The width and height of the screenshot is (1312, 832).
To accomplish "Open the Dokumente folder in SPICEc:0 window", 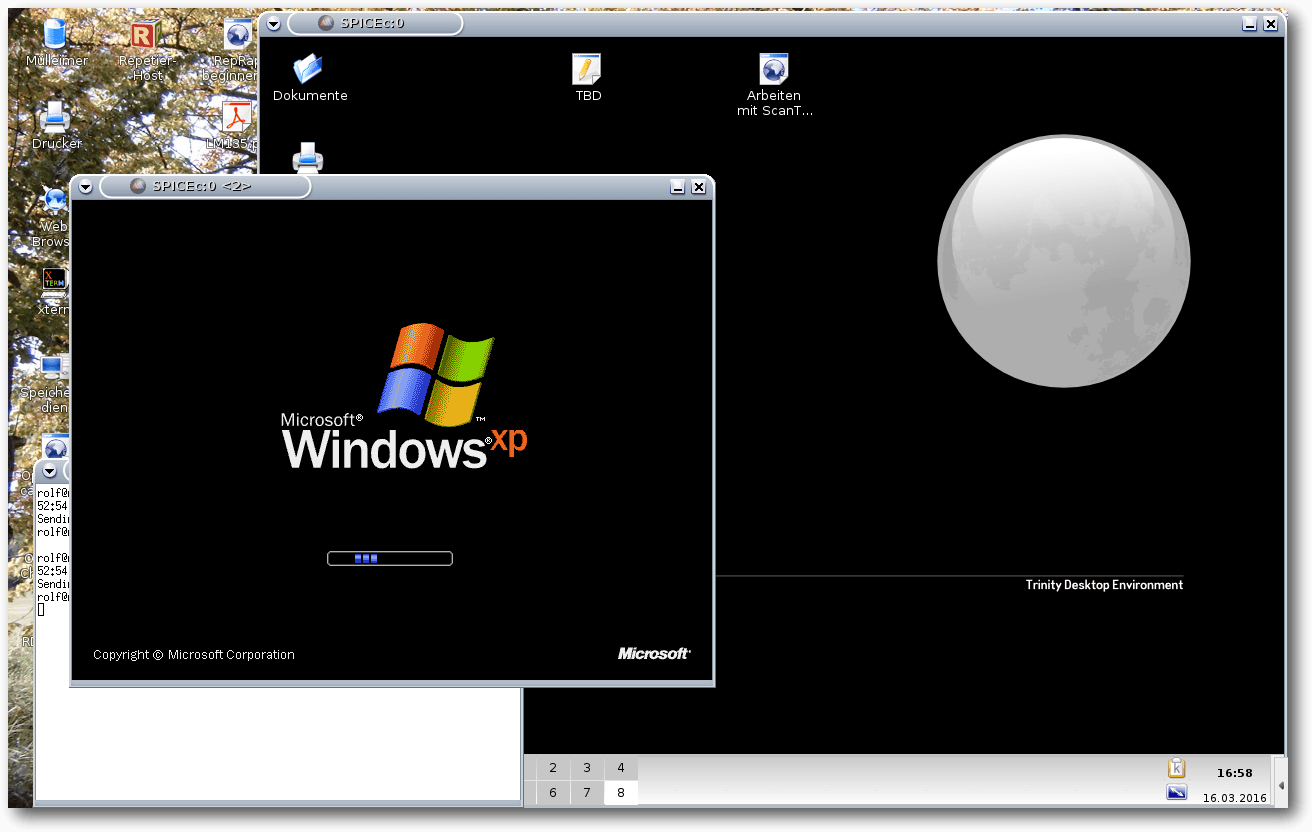I will [309, 70].
